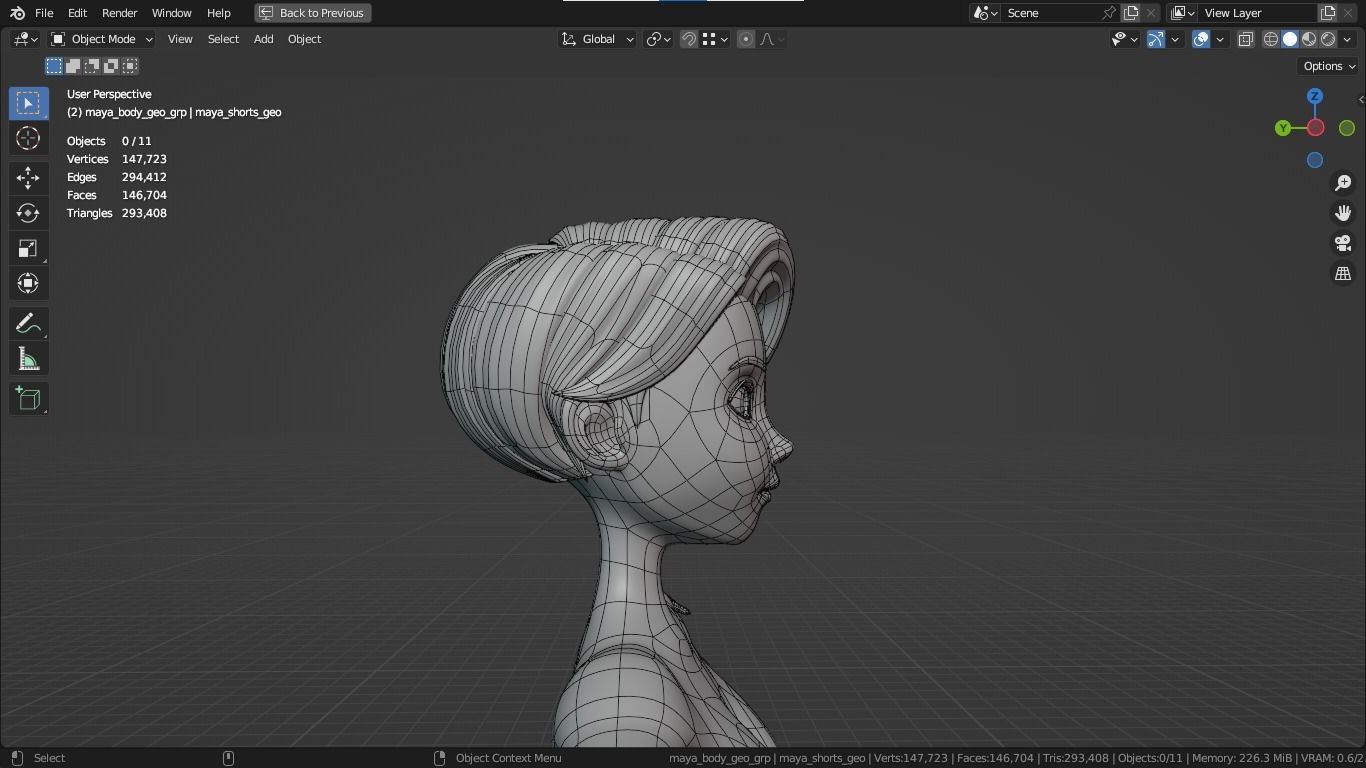Toggle proportional editing

[x=746, y=39]
